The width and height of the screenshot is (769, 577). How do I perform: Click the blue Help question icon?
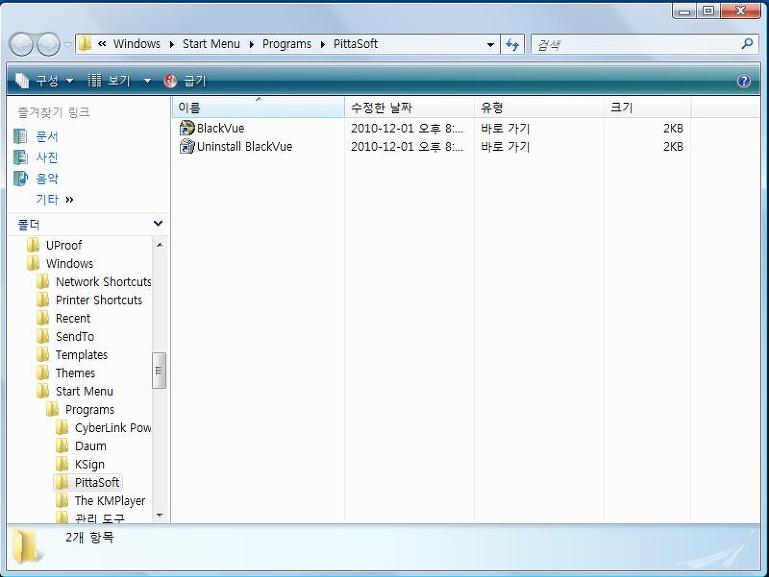tap(743, 80)
